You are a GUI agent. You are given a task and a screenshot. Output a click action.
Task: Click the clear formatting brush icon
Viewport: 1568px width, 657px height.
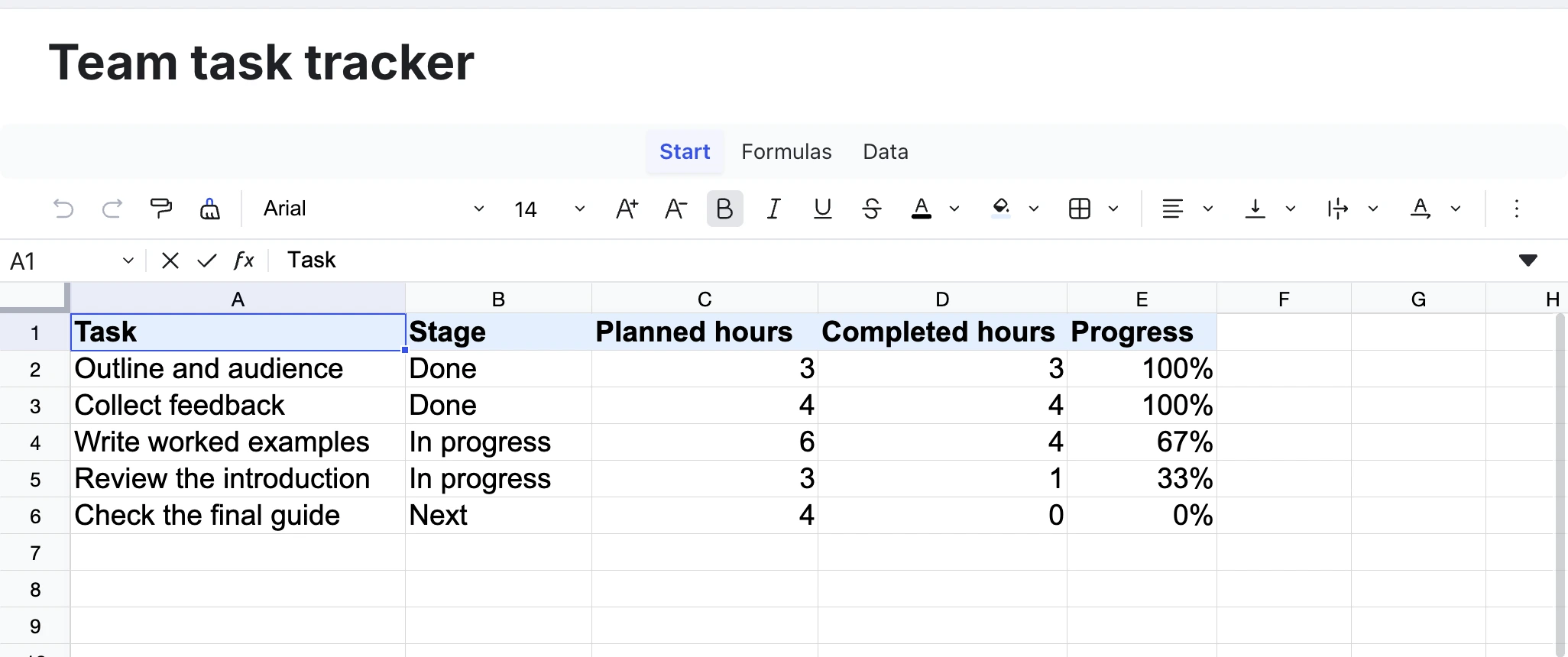tap(210, 209)
